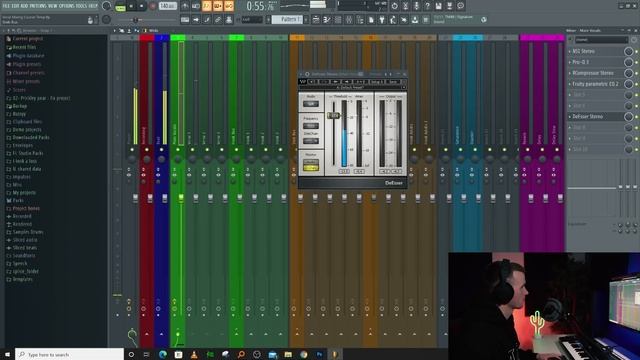Mute the bright green selected mixer track
Viewport: 640px width, 360px height.
178,150
